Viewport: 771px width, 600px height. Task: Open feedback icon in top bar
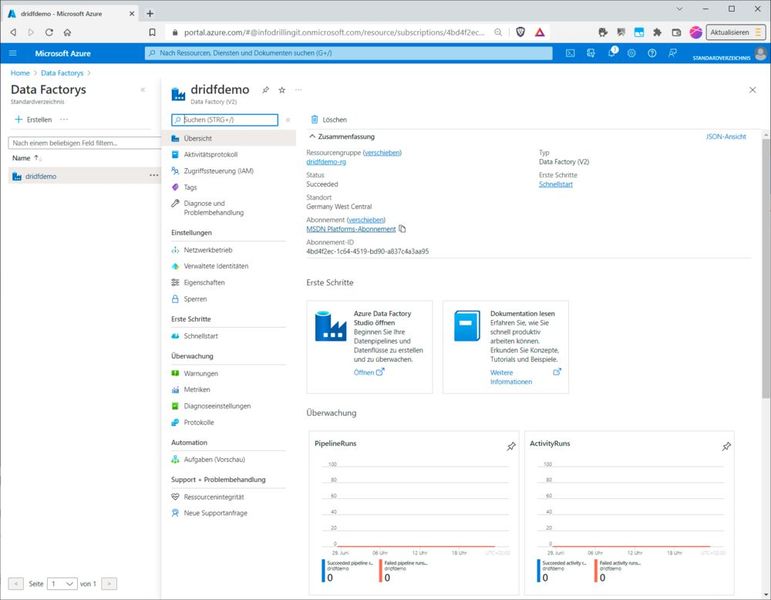point(672,53)
